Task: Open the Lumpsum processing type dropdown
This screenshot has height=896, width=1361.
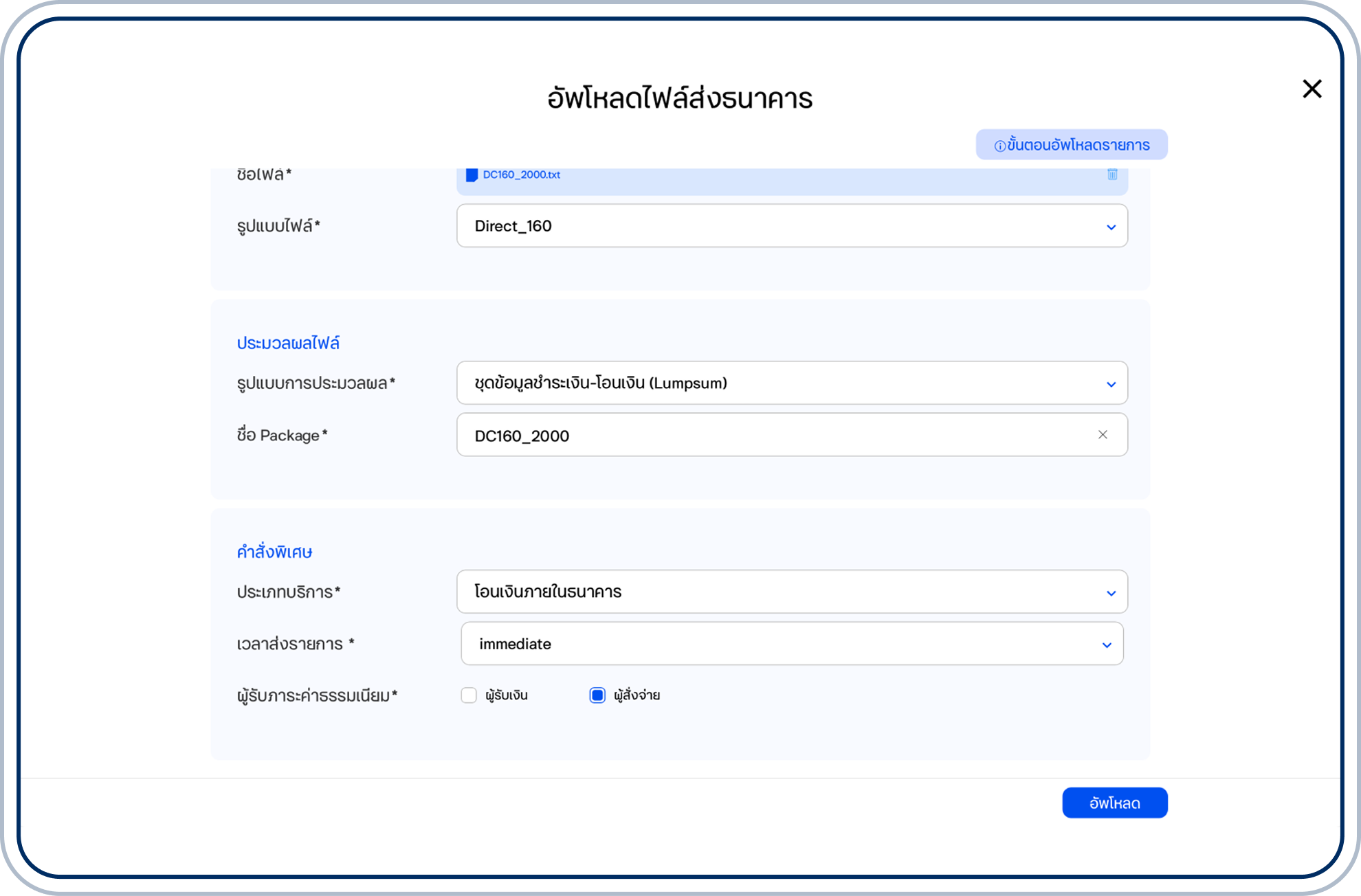Action: click(x=790, y=383)
